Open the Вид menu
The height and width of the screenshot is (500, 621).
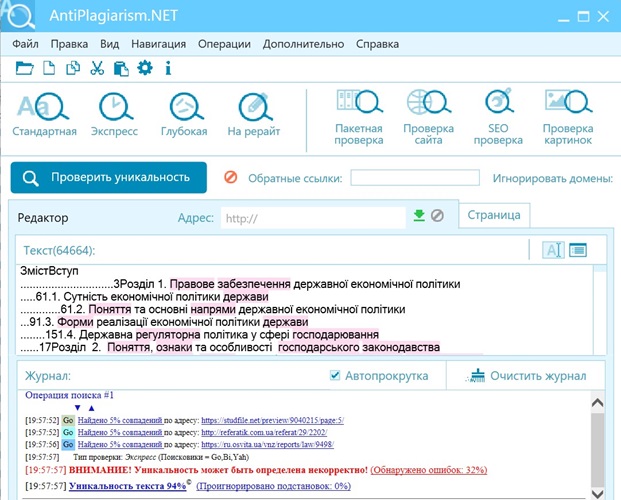(110, 44)
